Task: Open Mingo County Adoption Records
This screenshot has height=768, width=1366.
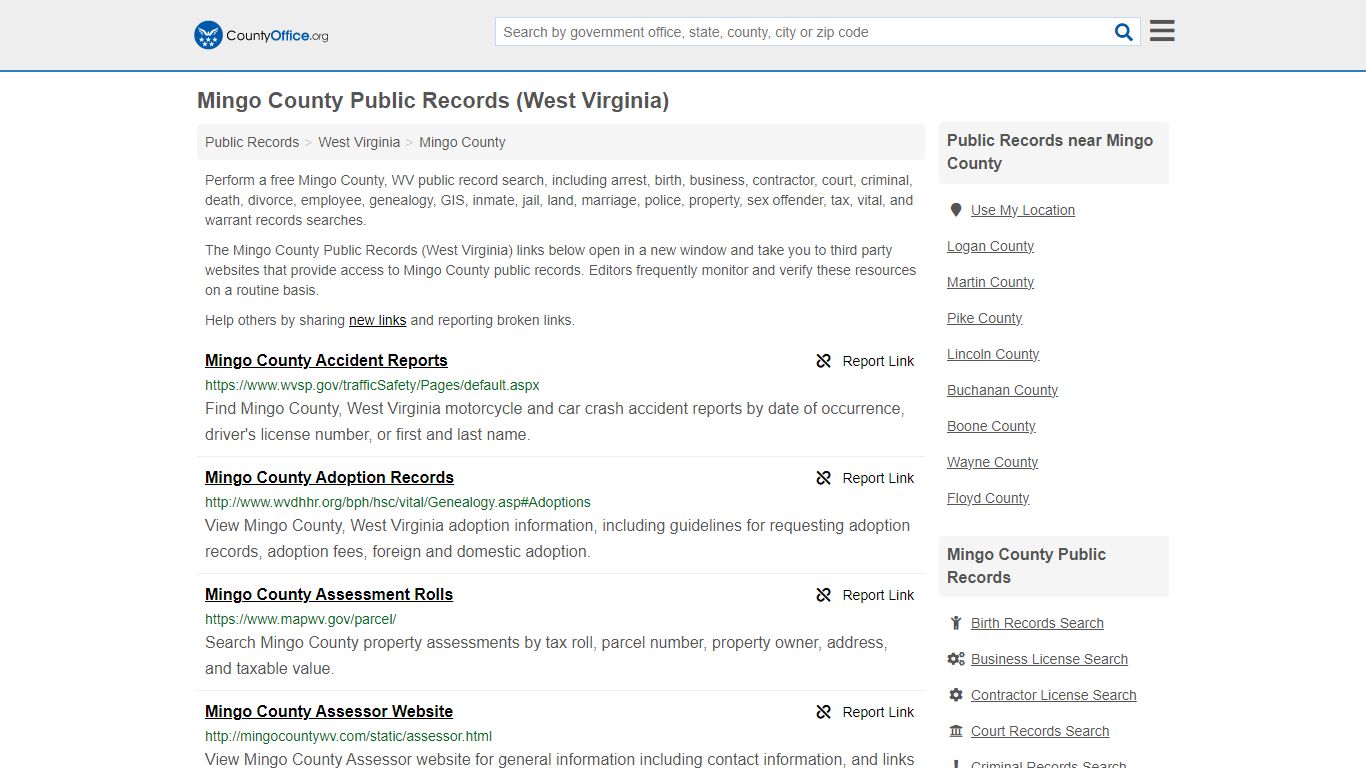Action: pyautogui.click(x=329, y=478)
